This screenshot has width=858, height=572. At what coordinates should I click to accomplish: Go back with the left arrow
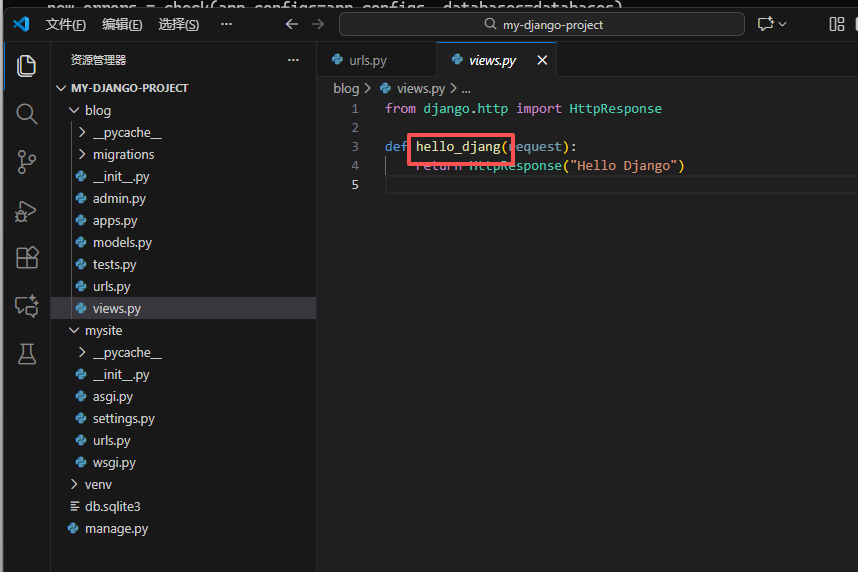[292, 24]
